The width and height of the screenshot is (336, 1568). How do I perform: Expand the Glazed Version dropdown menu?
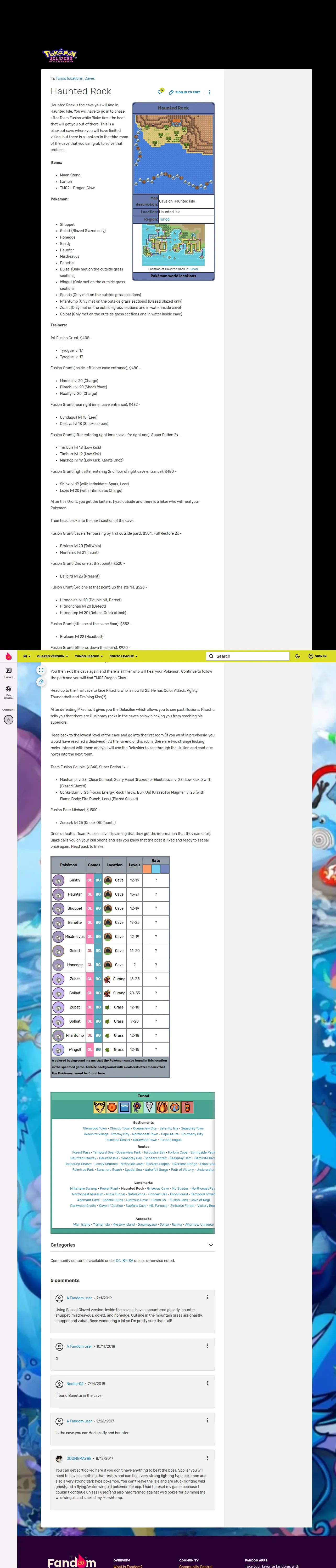pyautogui.click(x=52, y=656)
